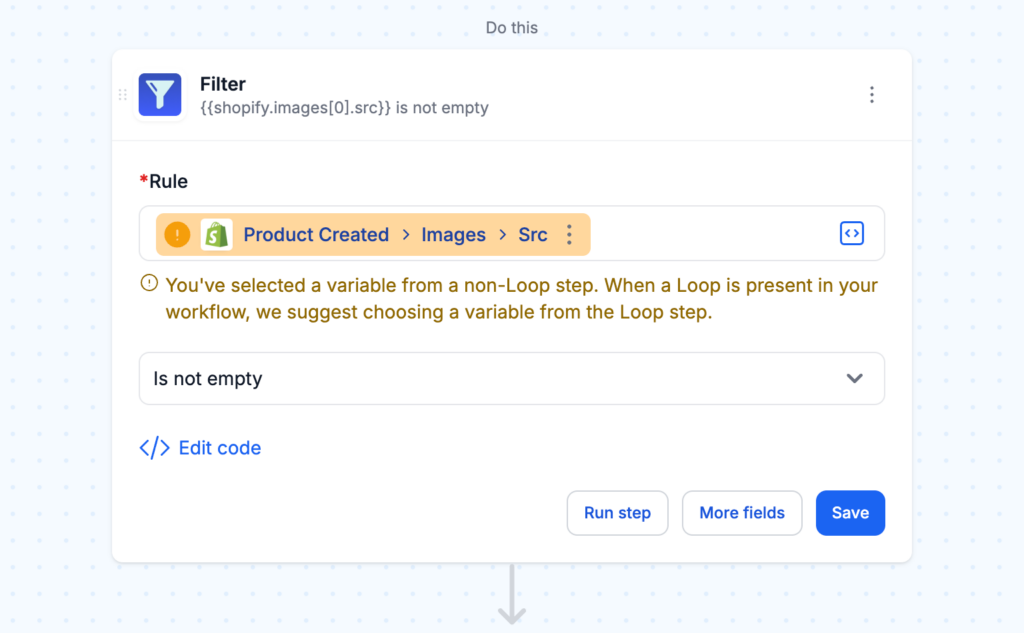Open the Is not empty condition dropdown
This screenshot has width=1024, height=633.
click(512, 378)
